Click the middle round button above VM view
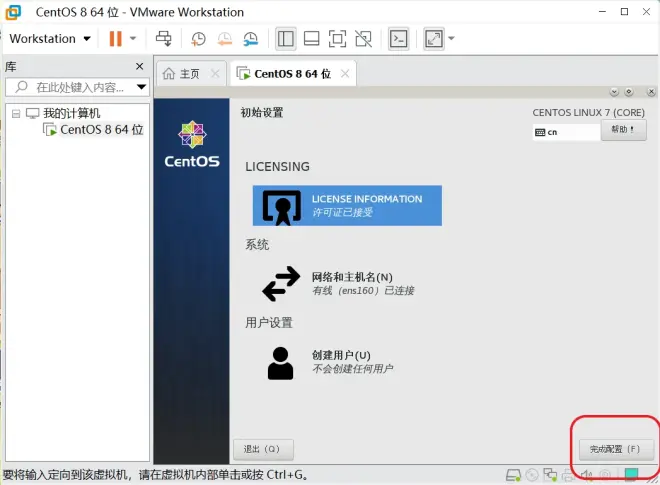This screenshot has width=660, height=485. click(x=629, y=92)
